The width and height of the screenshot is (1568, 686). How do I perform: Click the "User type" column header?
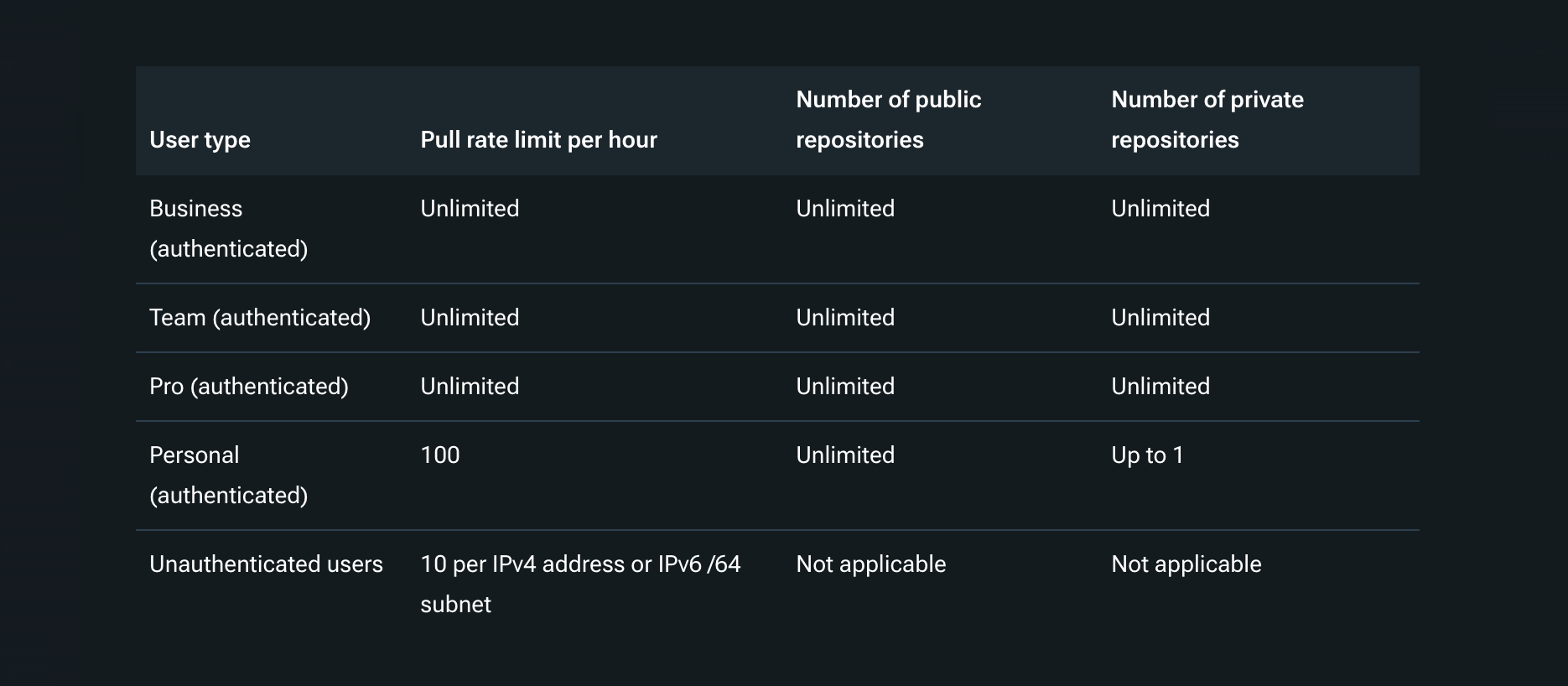click(x=200, y=140)
